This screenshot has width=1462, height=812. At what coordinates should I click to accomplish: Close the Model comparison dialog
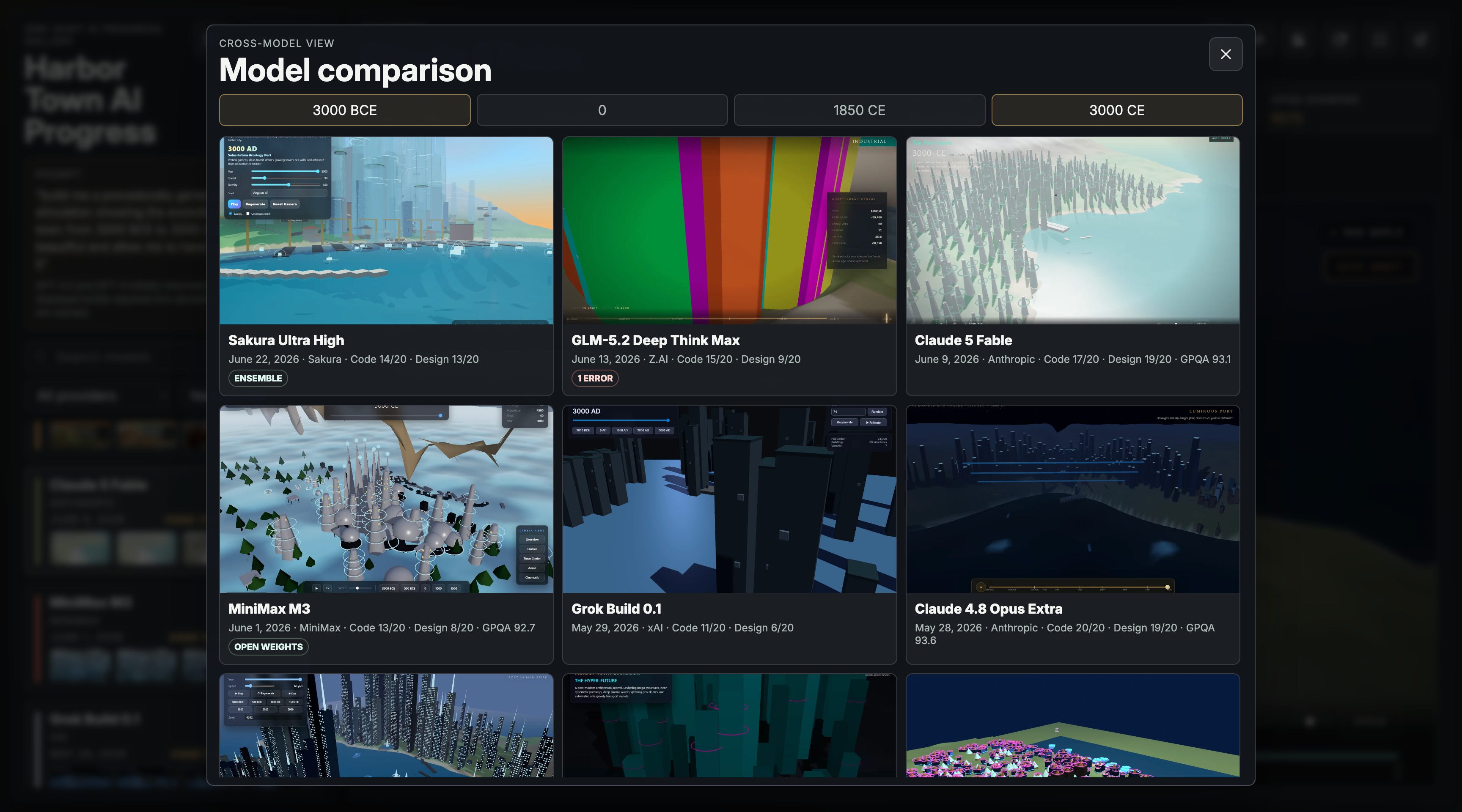1226,54
